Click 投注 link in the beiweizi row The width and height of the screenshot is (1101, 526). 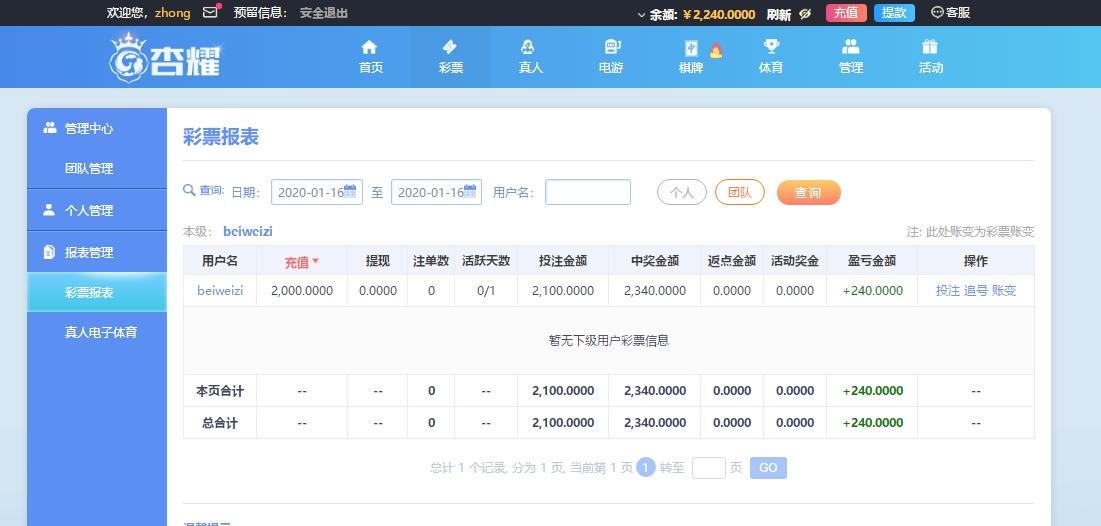coord(948,290)
